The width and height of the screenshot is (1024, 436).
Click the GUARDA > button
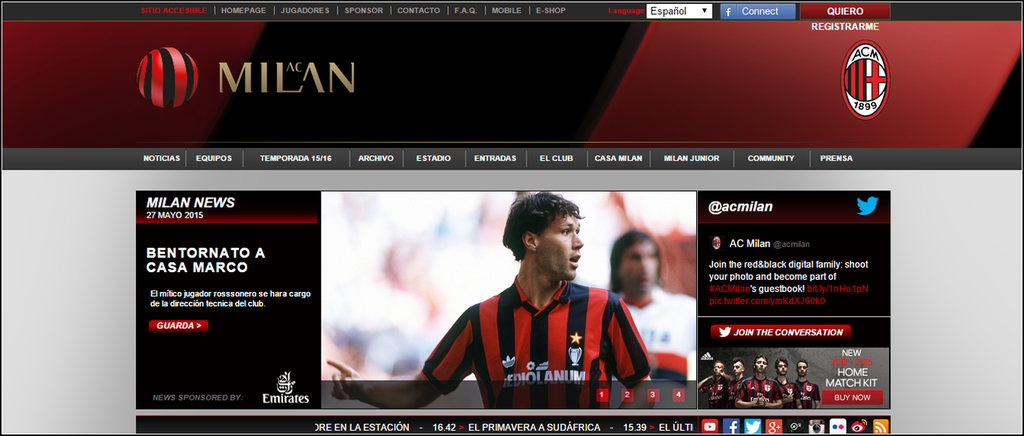pyautogui.click(x=178, y=326)
